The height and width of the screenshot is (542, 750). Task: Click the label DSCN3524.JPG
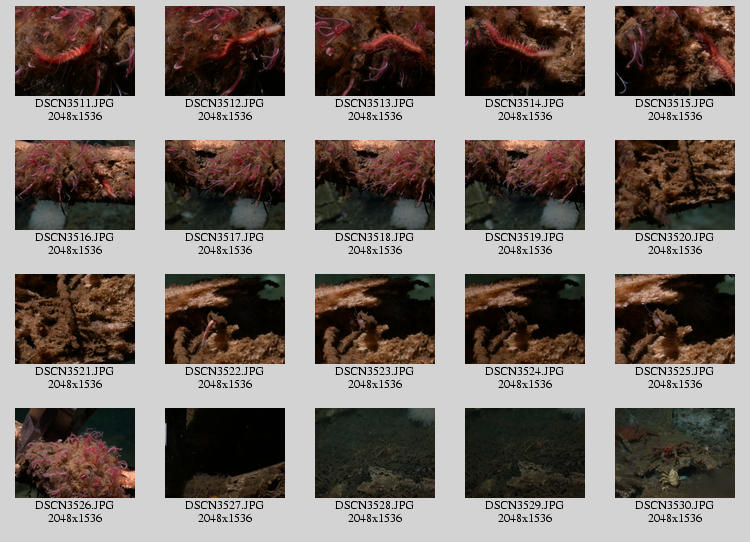click(525, 371)
